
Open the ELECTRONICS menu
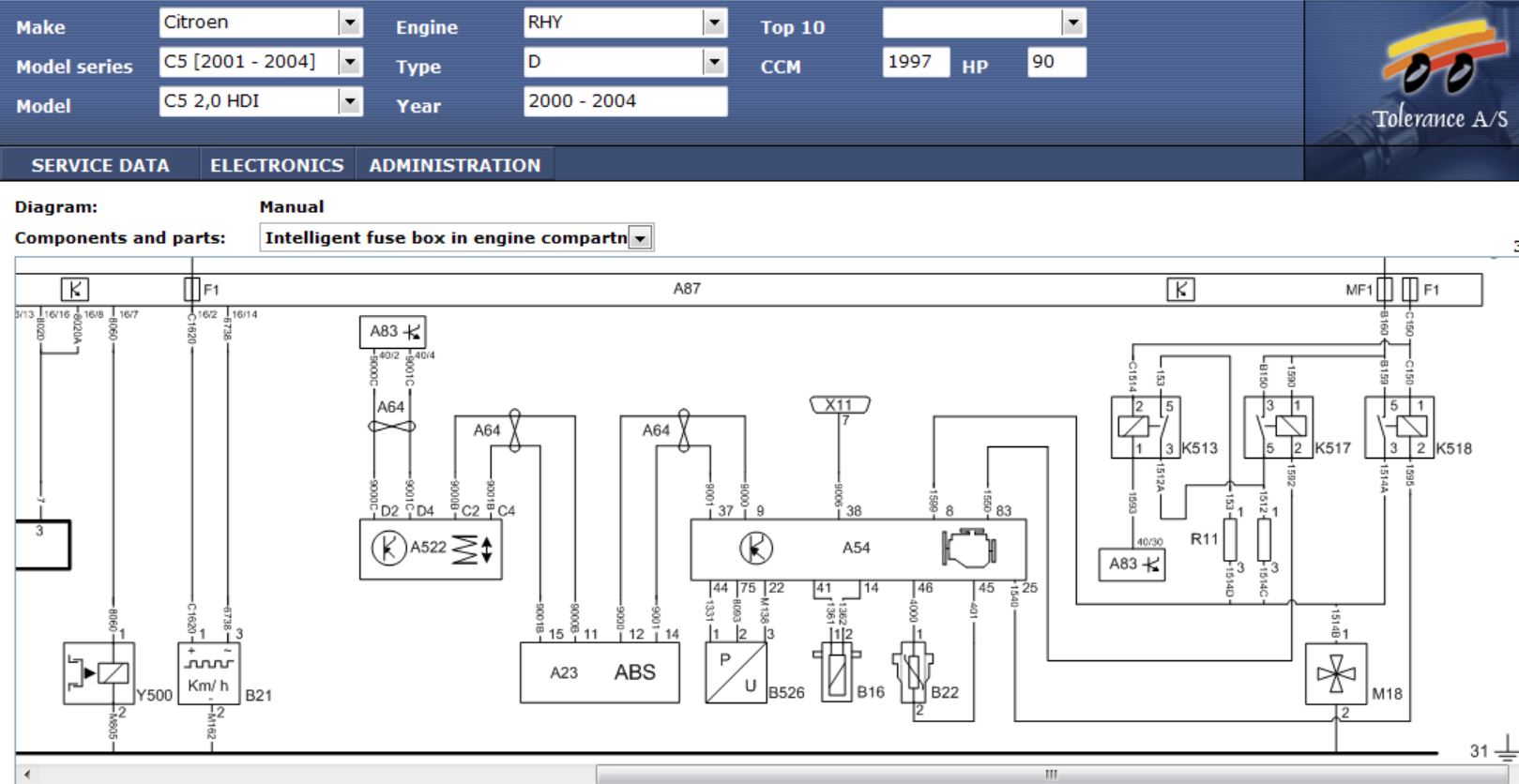(x=277, y=165)
